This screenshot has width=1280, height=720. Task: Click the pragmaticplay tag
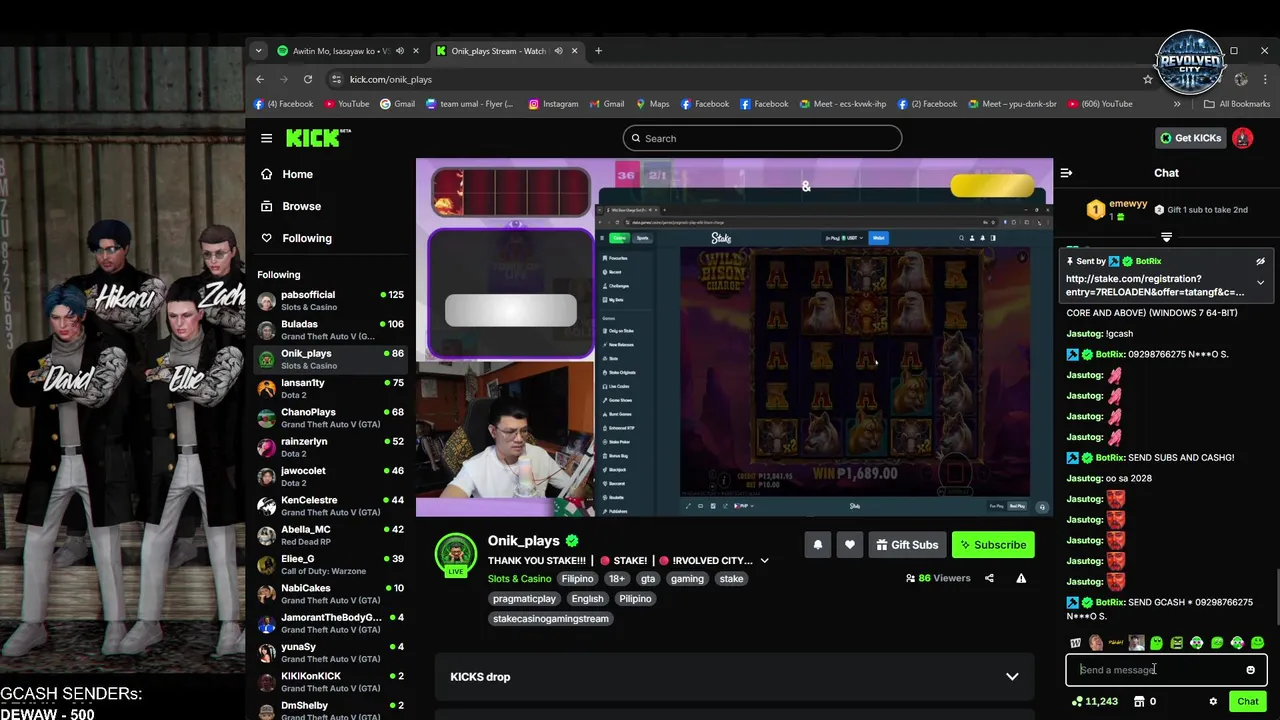524,599
